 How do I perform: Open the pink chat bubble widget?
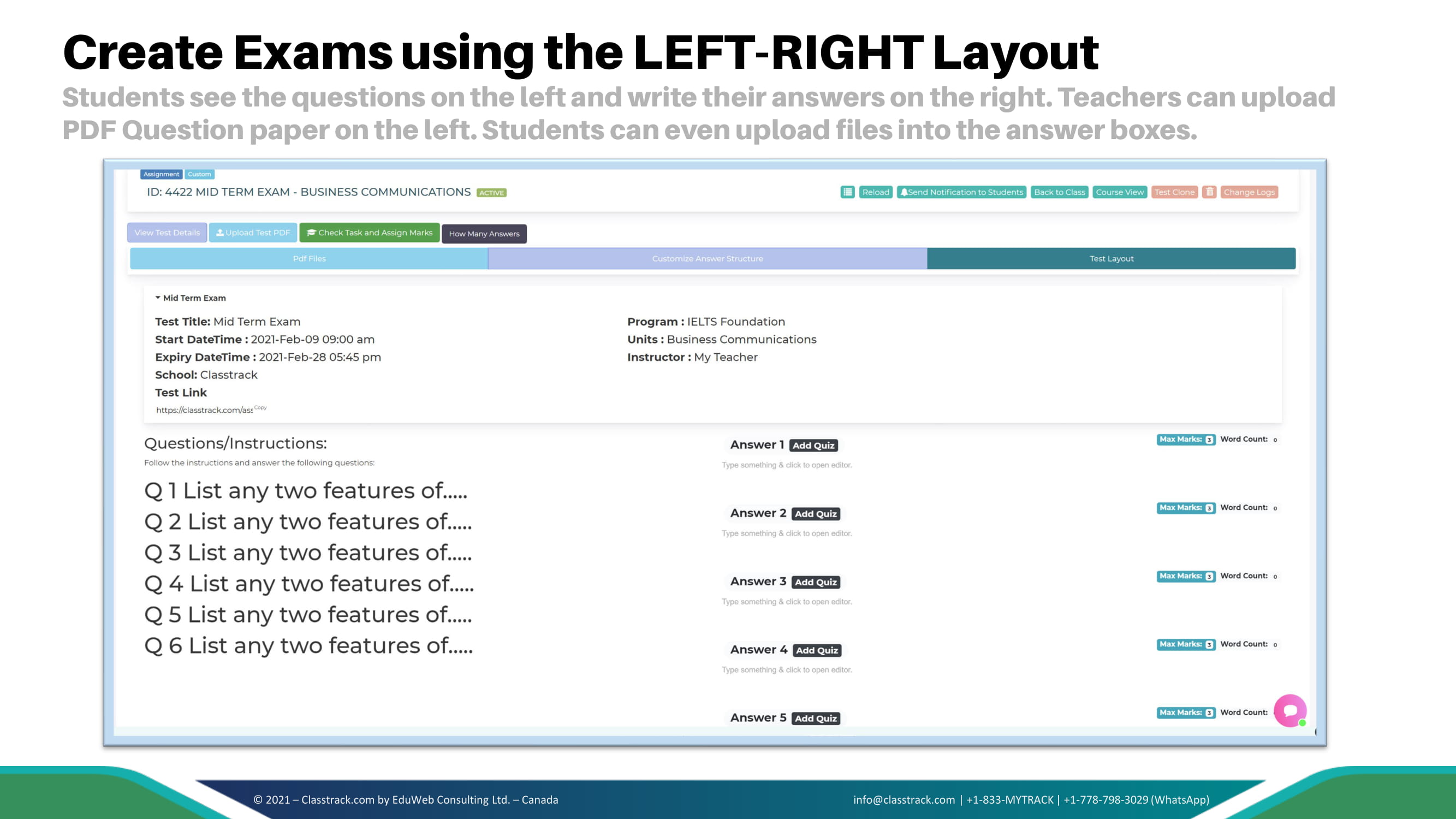(x=1290, y=710)
